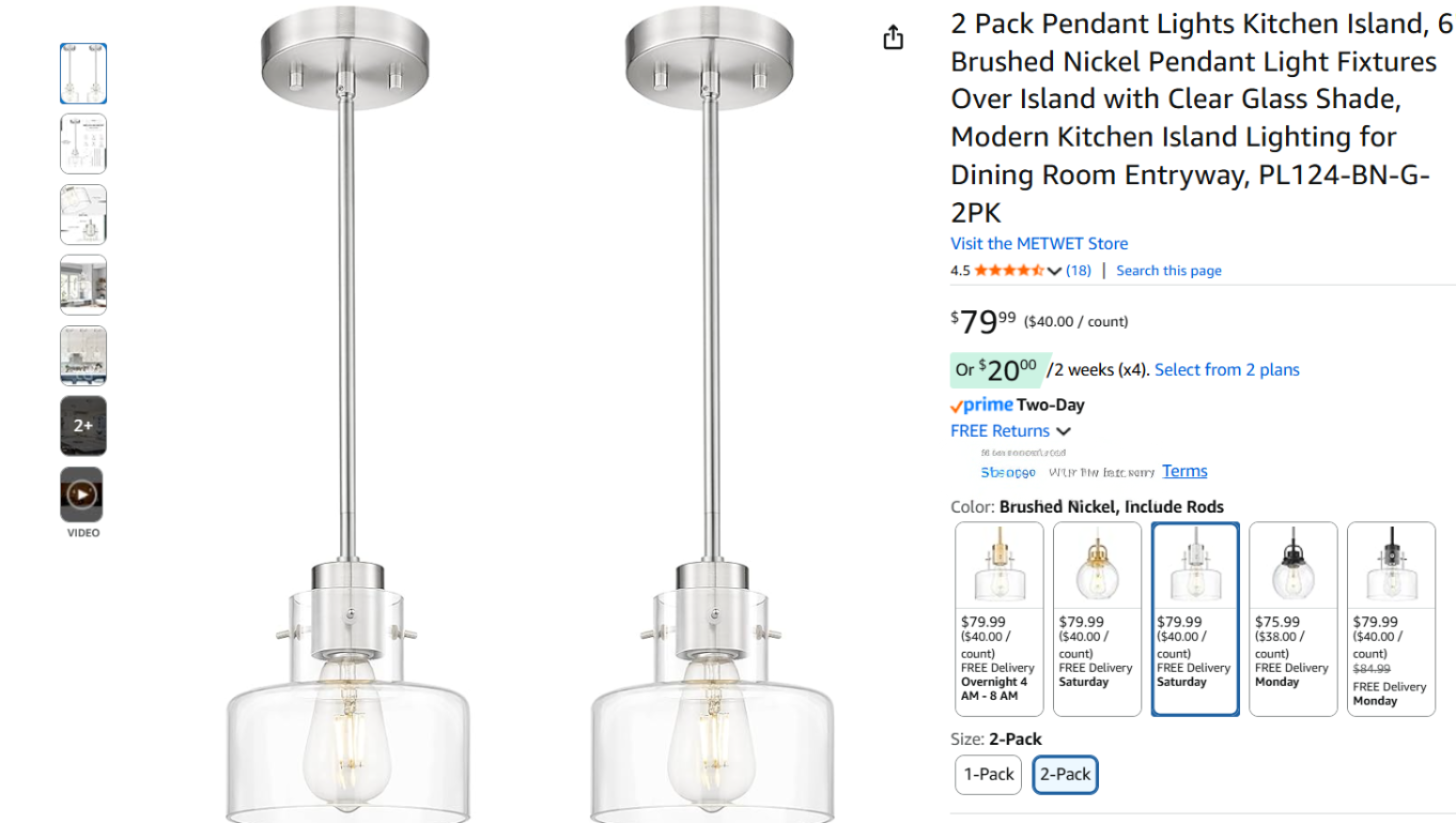Open the Terms link
Viewport: 1456px width, 823px height.
1184,471
